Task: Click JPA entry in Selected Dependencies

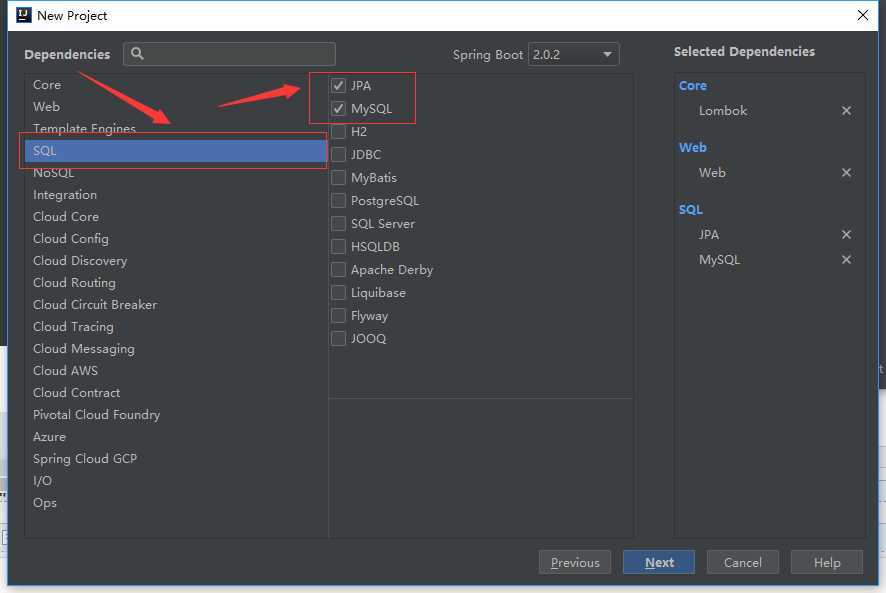Action: coord(709,235)
